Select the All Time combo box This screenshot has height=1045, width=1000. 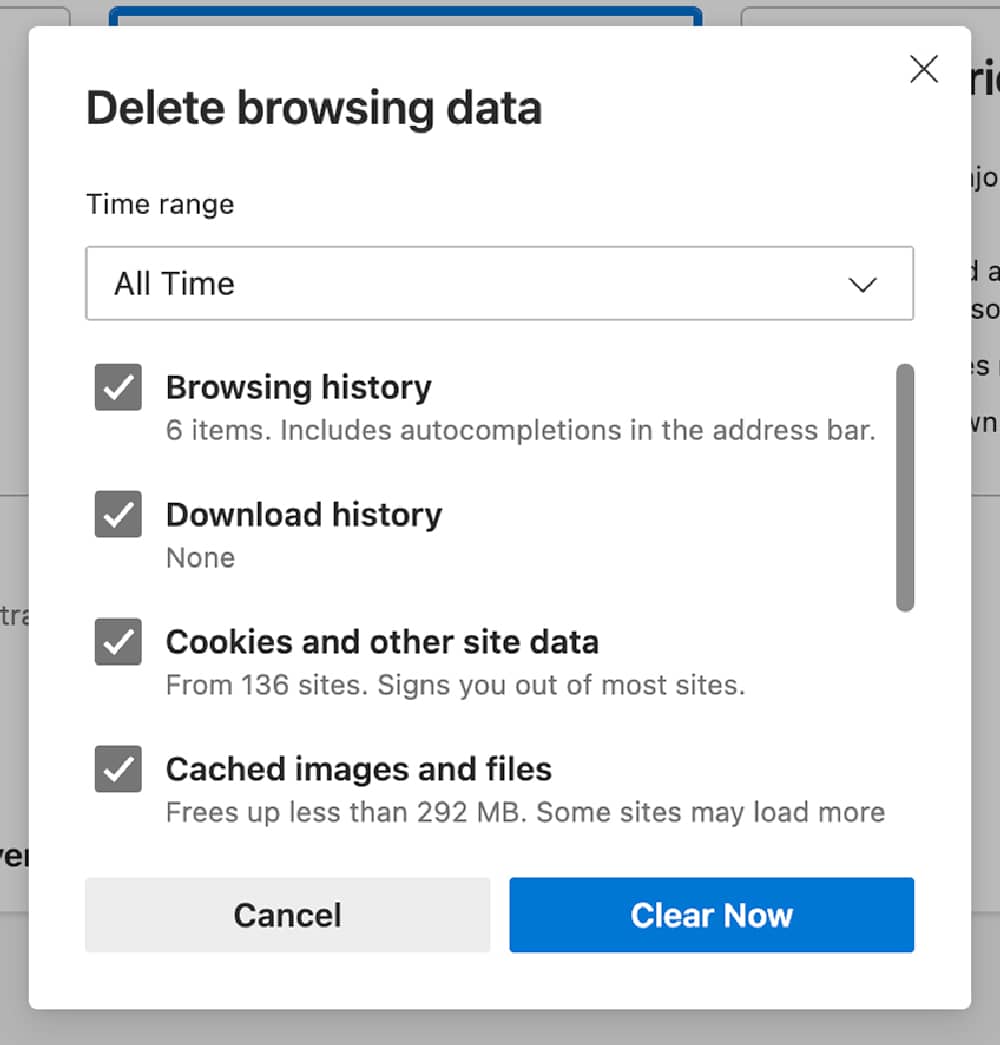click(x=500, y=284)
